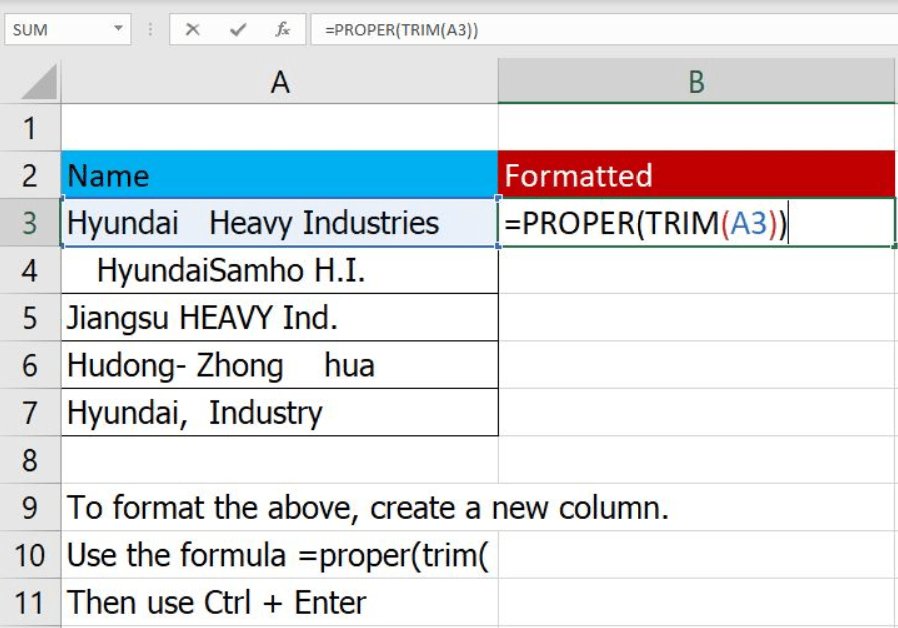The height and width of the screenshot is (628, 898).
Task: Select the 'Then use Ctrl + Enter' cell
Action: click(280, 603)
